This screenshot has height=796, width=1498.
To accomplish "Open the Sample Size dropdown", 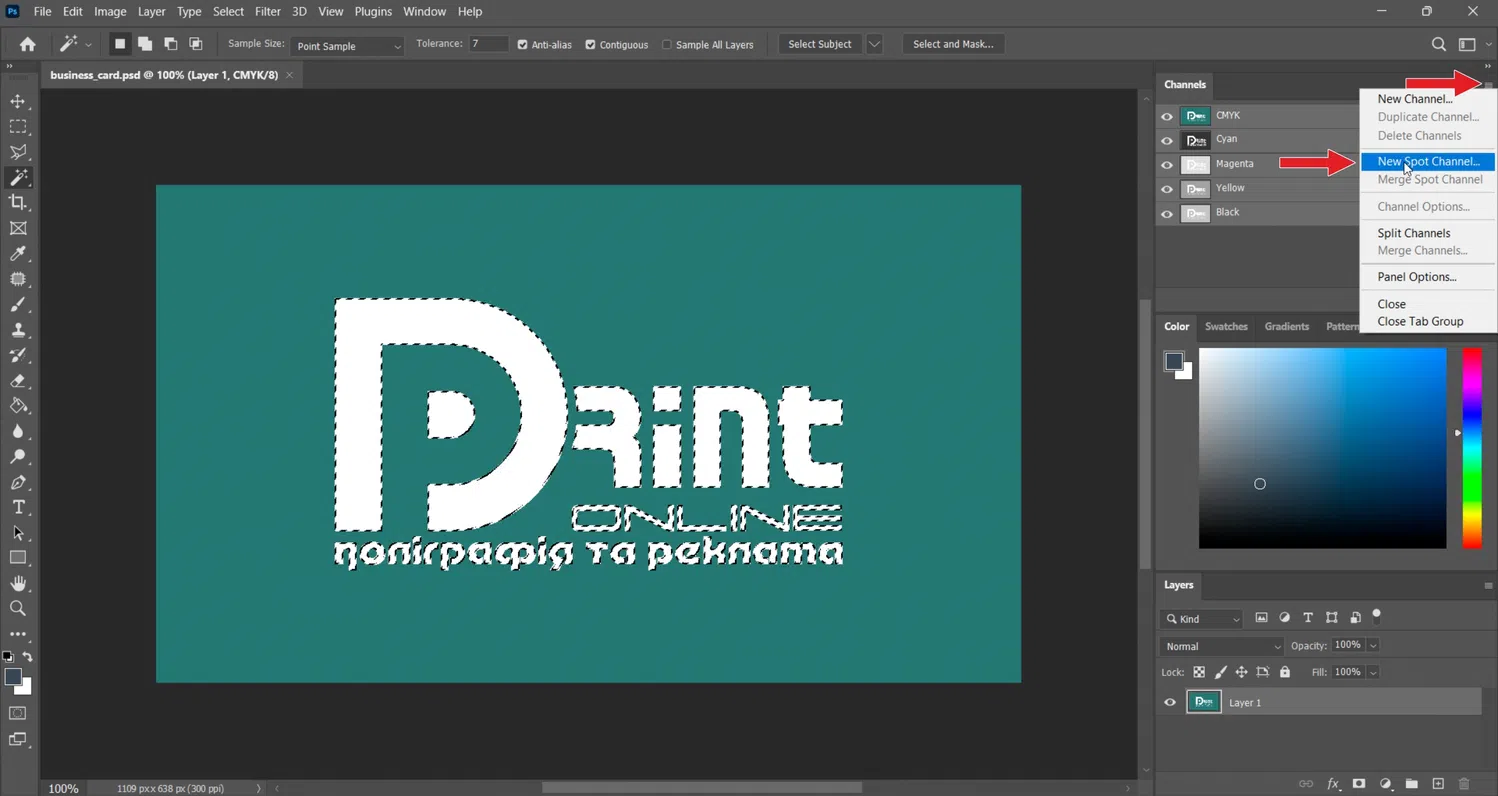I will coord(347,46).
